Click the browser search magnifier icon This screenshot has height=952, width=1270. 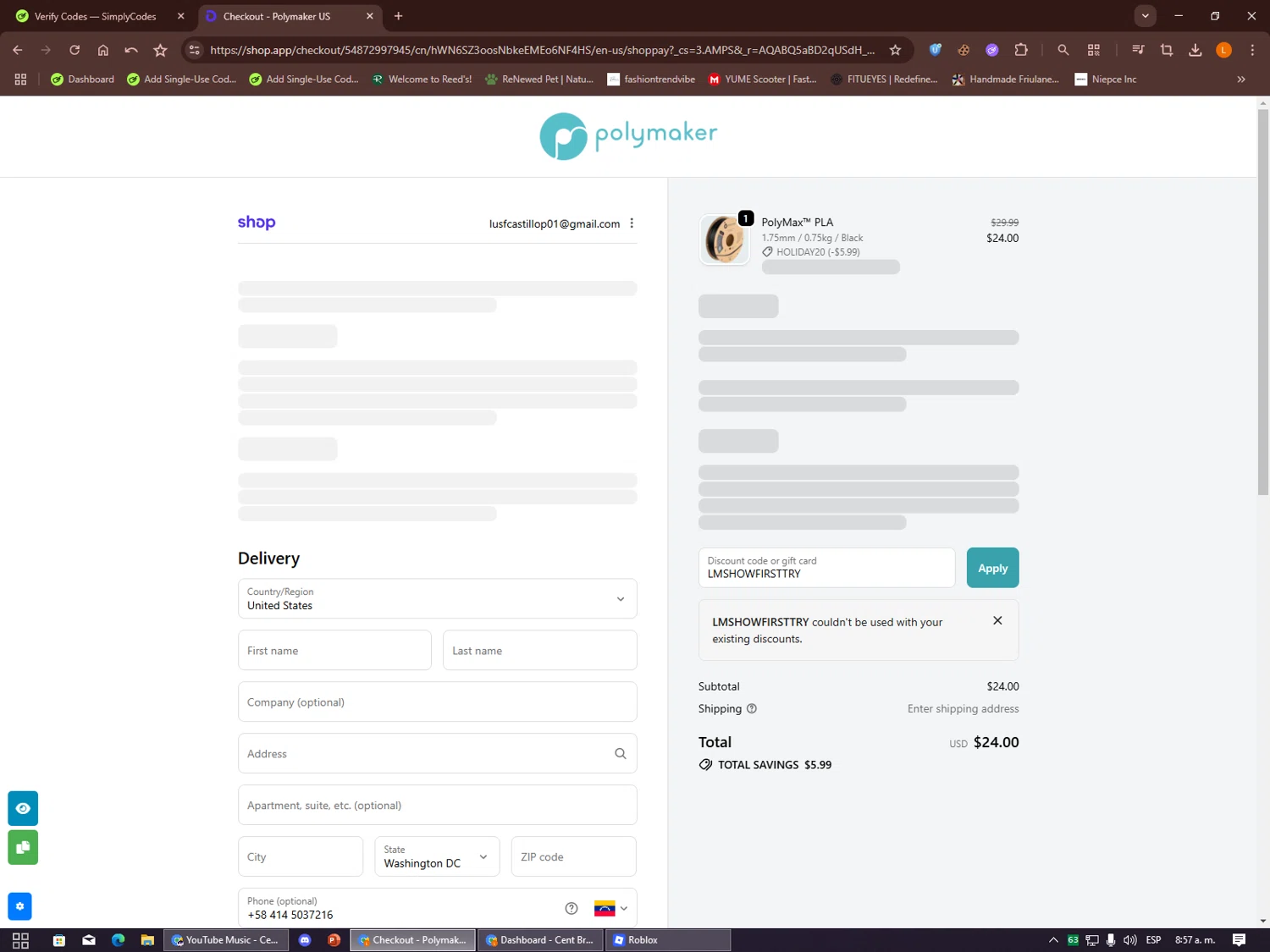click(1063, 50)
